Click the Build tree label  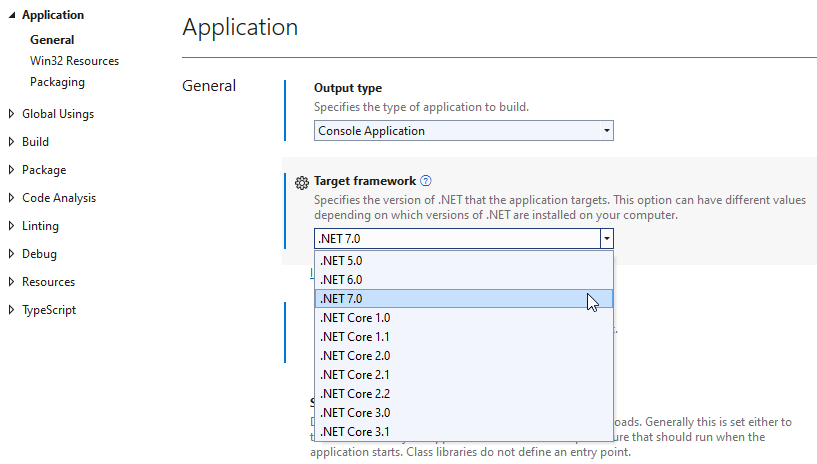[35, 142]
